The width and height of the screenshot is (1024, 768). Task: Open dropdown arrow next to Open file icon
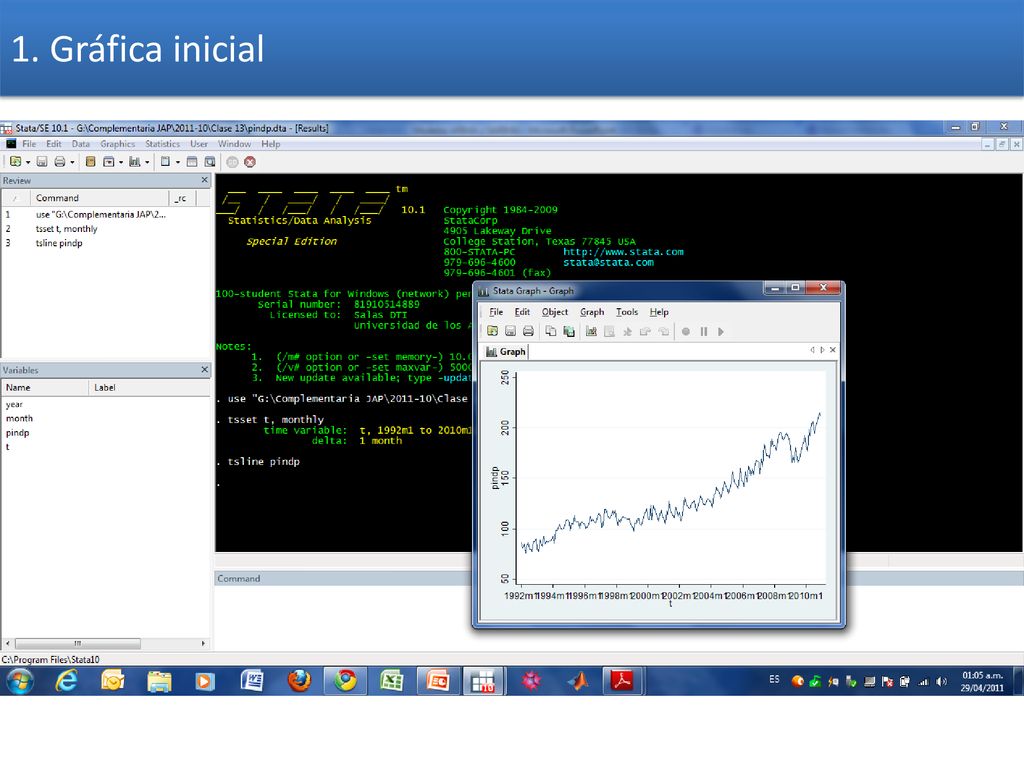28,162
